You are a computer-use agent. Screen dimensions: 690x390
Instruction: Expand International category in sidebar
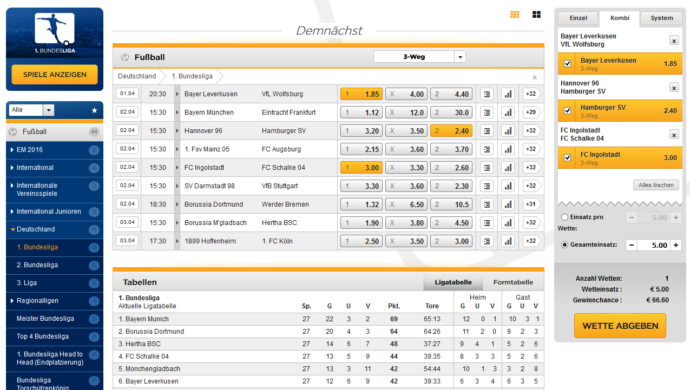click(55, 168)
